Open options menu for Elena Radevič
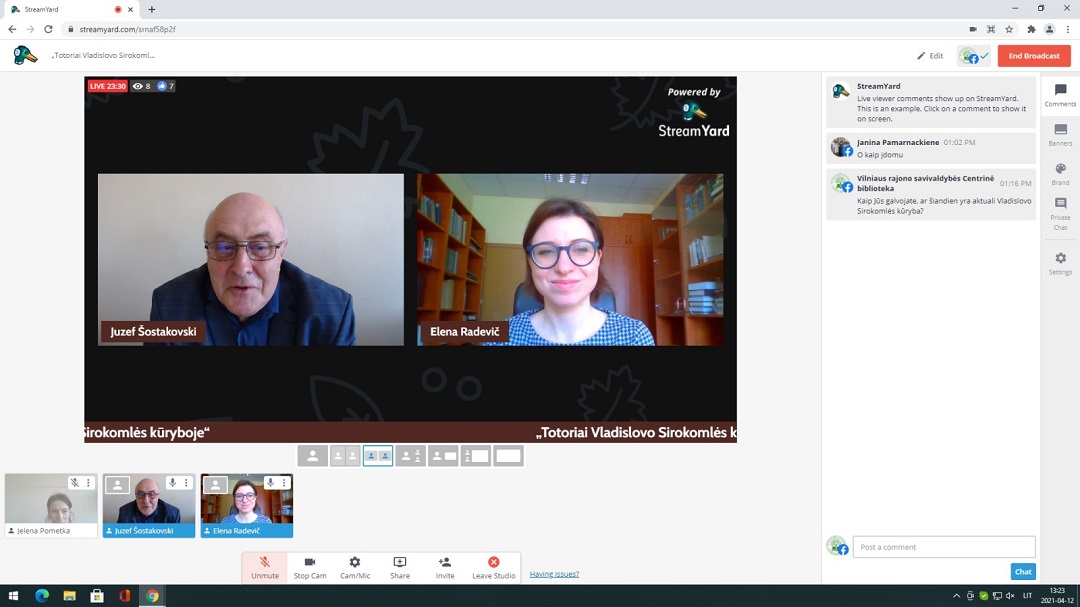Image resolution: width=1080 pixels, height=607 pixels. click(284, 483)
